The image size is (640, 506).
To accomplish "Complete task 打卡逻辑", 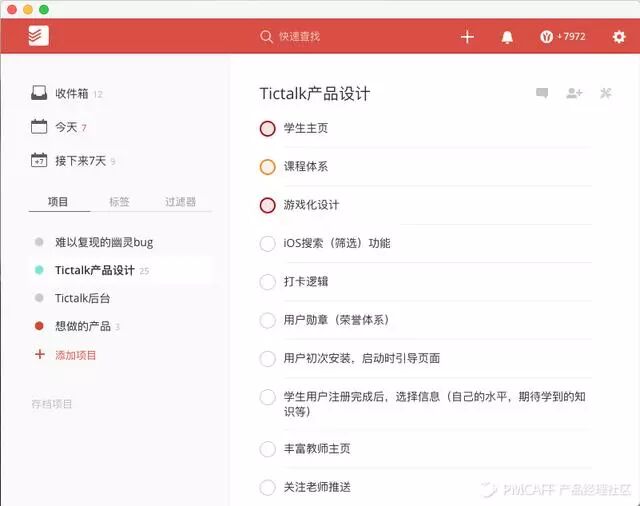I will coord(267,282).
